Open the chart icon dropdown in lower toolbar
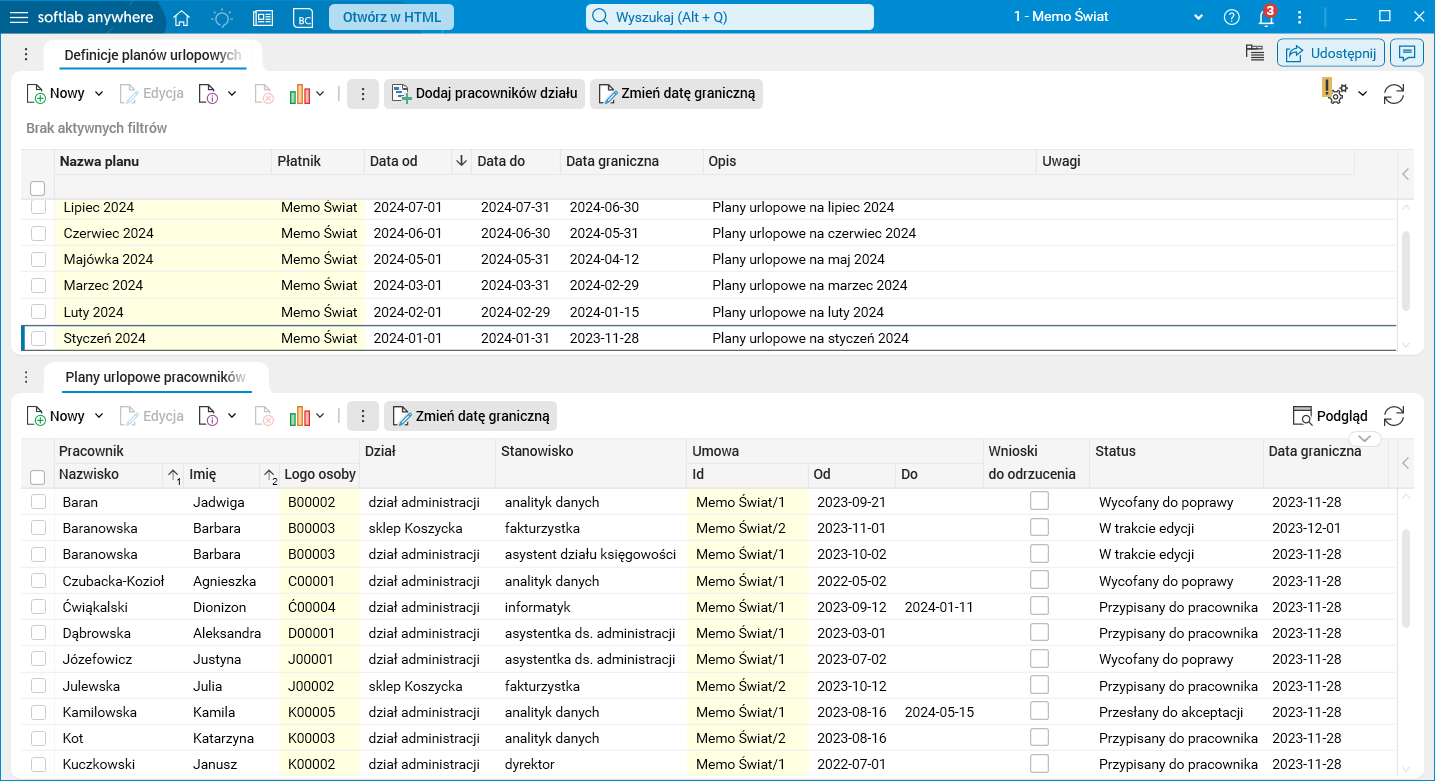 pyautogui.click(x=320, y=416)
